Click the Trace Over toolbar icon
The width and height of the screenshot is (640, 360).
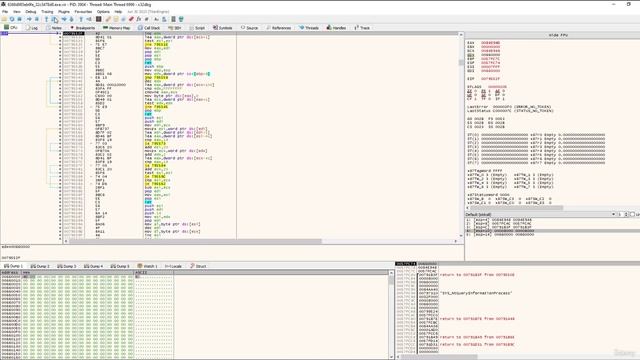(71, 19)
